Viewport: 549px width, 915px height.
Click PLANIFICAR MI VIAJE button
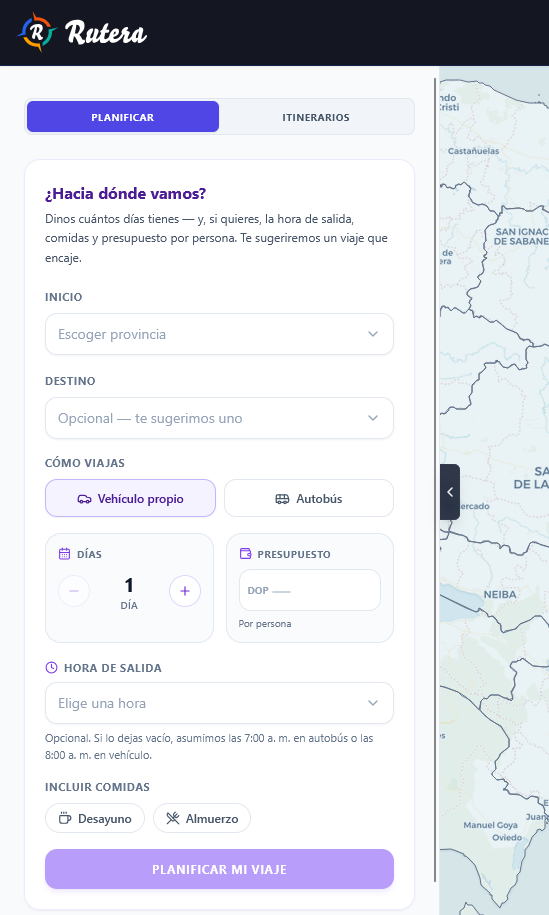(x=219, y=869)
